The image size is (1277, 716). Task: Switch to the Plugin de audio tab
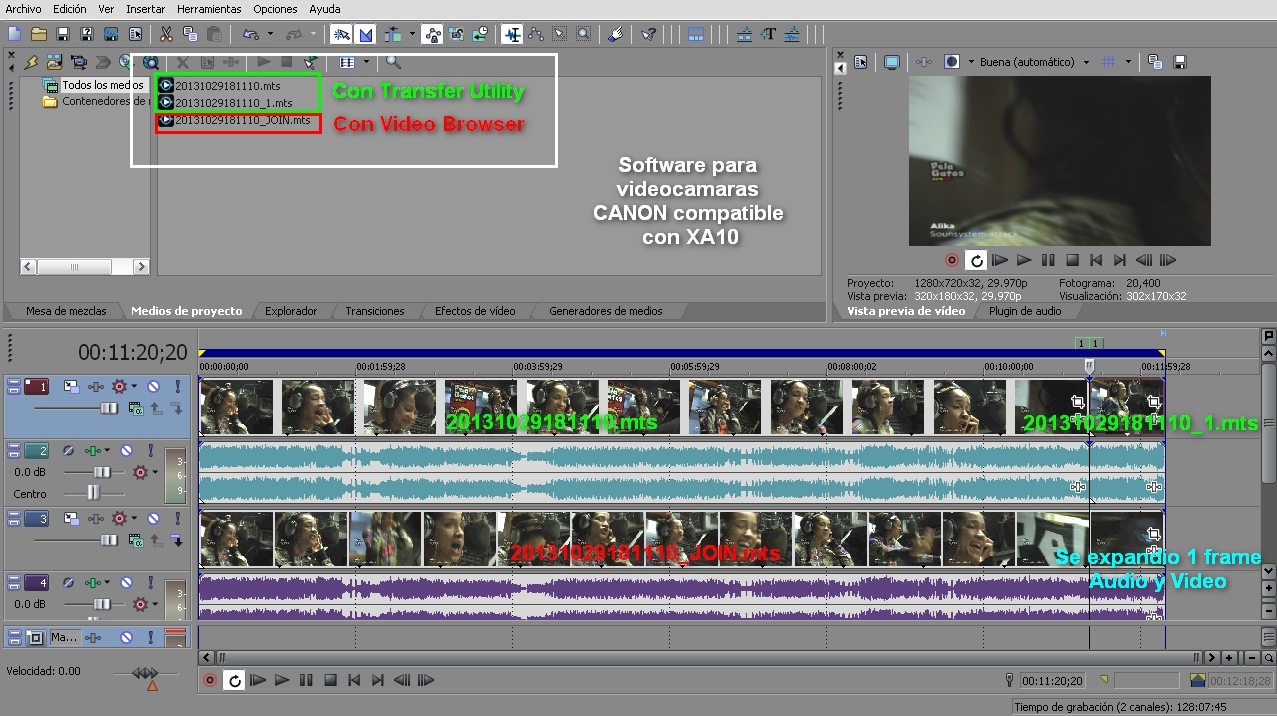tap(1025, 311)
